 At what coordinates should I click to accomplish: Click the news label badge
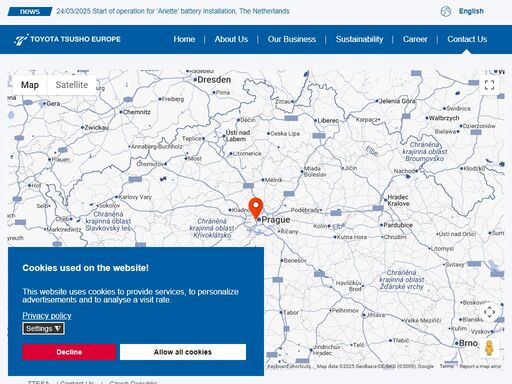30,11
